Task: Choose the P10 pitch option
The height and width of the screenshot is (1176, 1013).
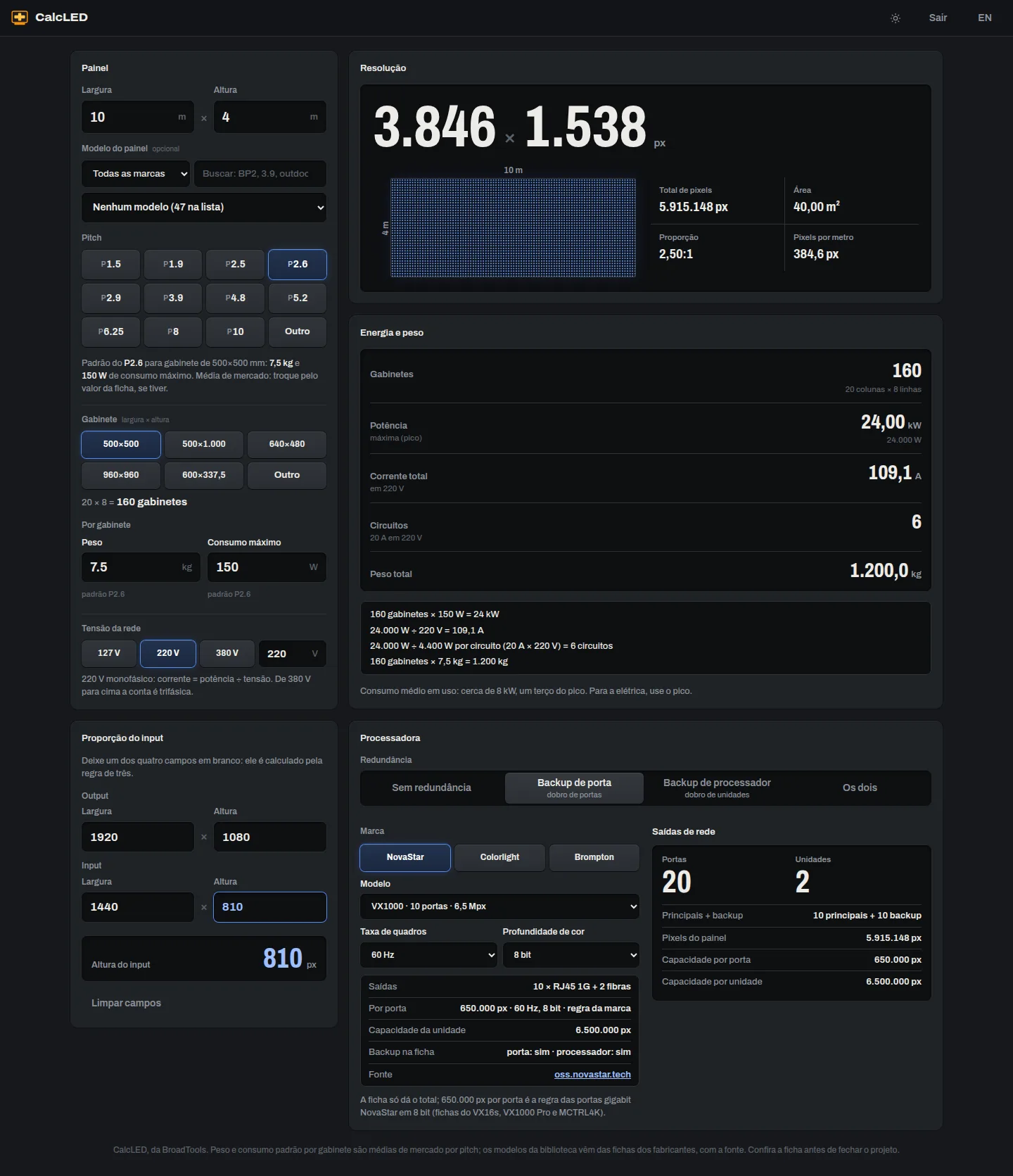Action: tap(235, 332)
